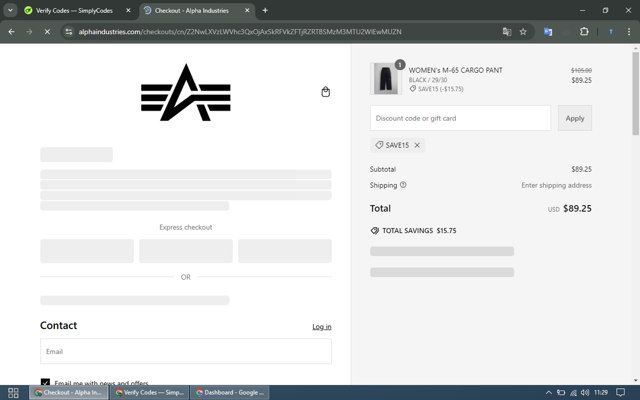Close the Checkout - Alpha Industries tab
Image resolution: width=640 pixels, height=400 pixels.
[247, 11]
